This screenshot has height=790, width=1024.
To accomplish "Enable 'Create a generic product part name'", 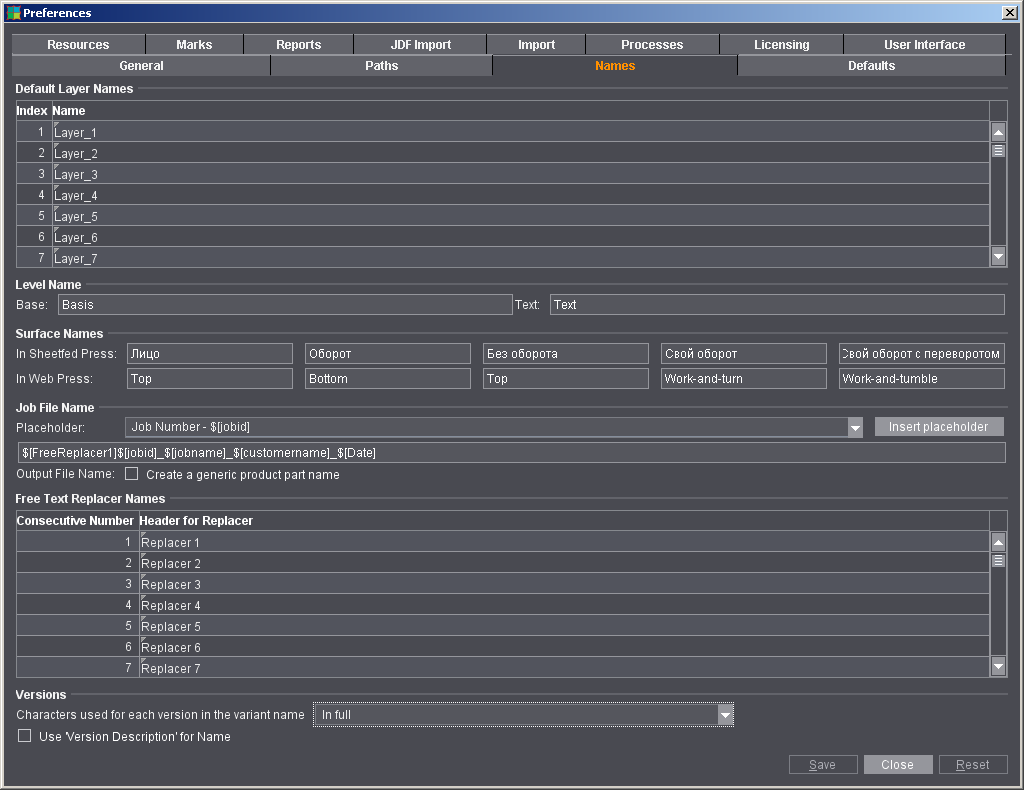I will [x=131, y=474].
